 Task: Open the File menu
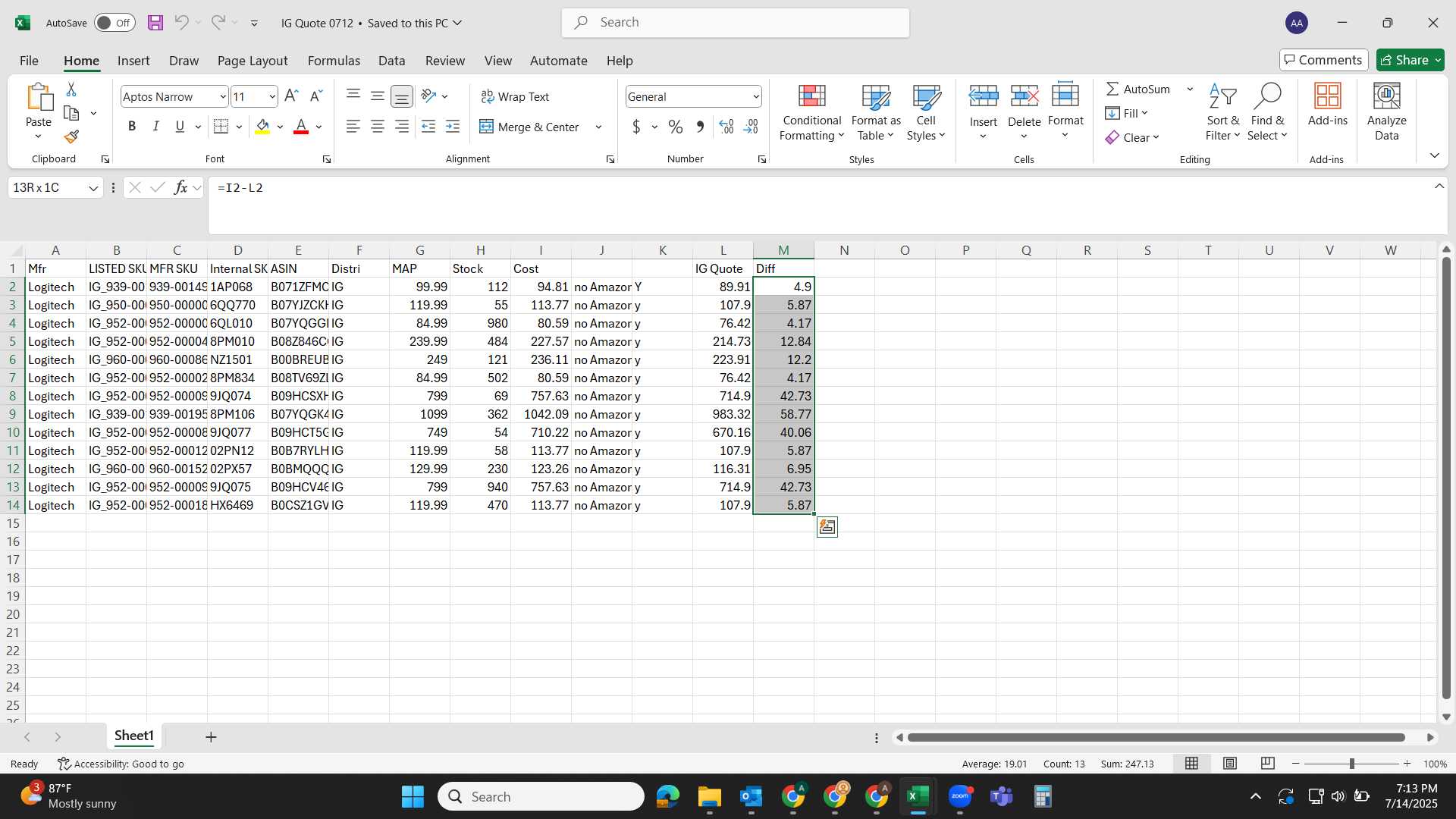(x=29, y=61)
